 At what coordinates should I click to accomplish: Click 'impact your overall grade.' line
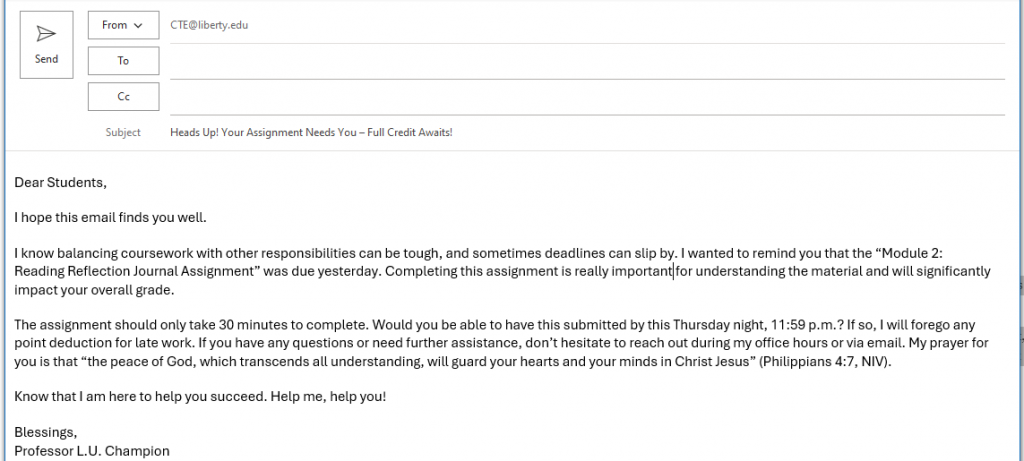(x=94, y=291)
